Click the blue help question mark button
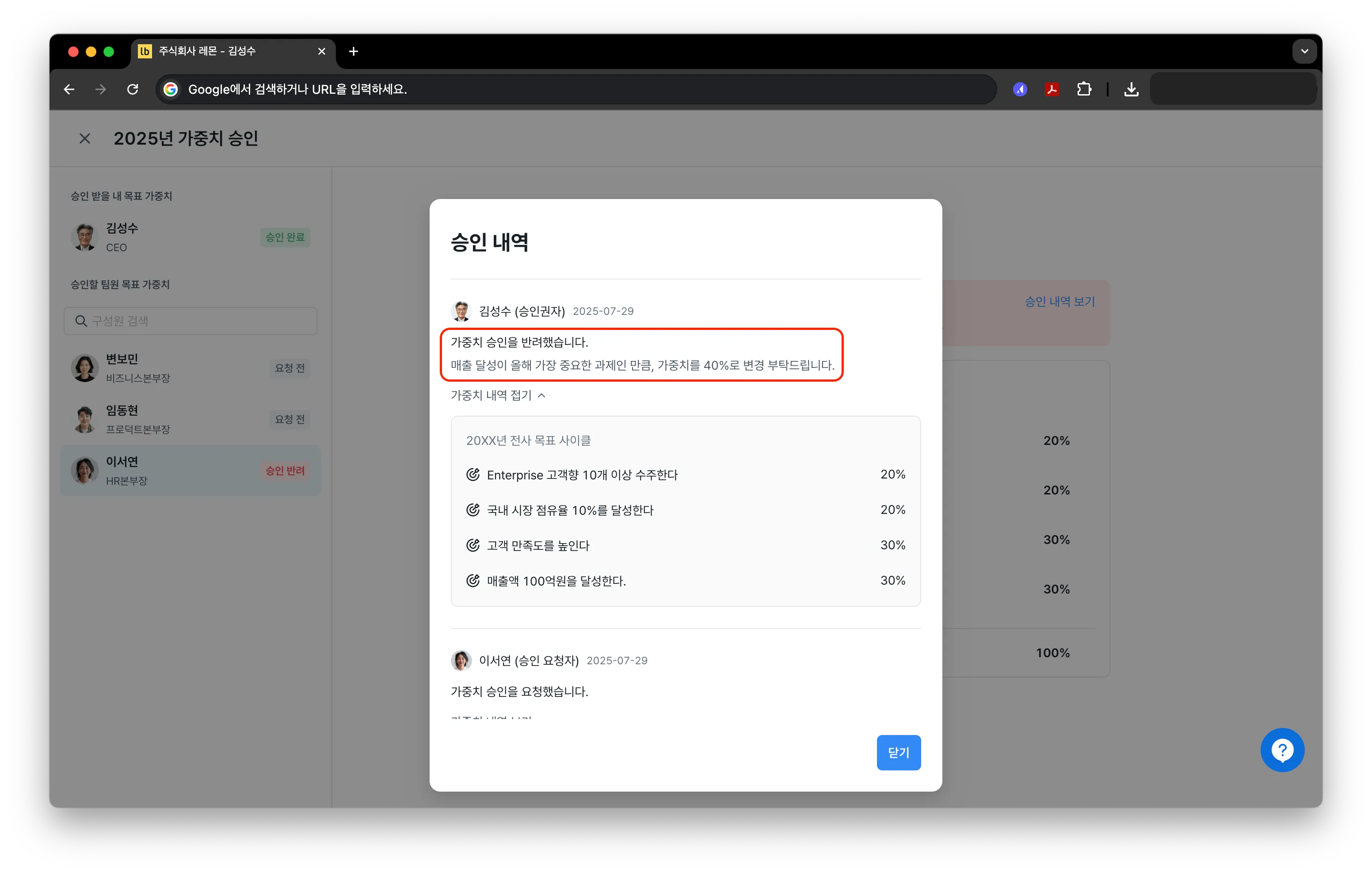 click(x=1282, y=750)
